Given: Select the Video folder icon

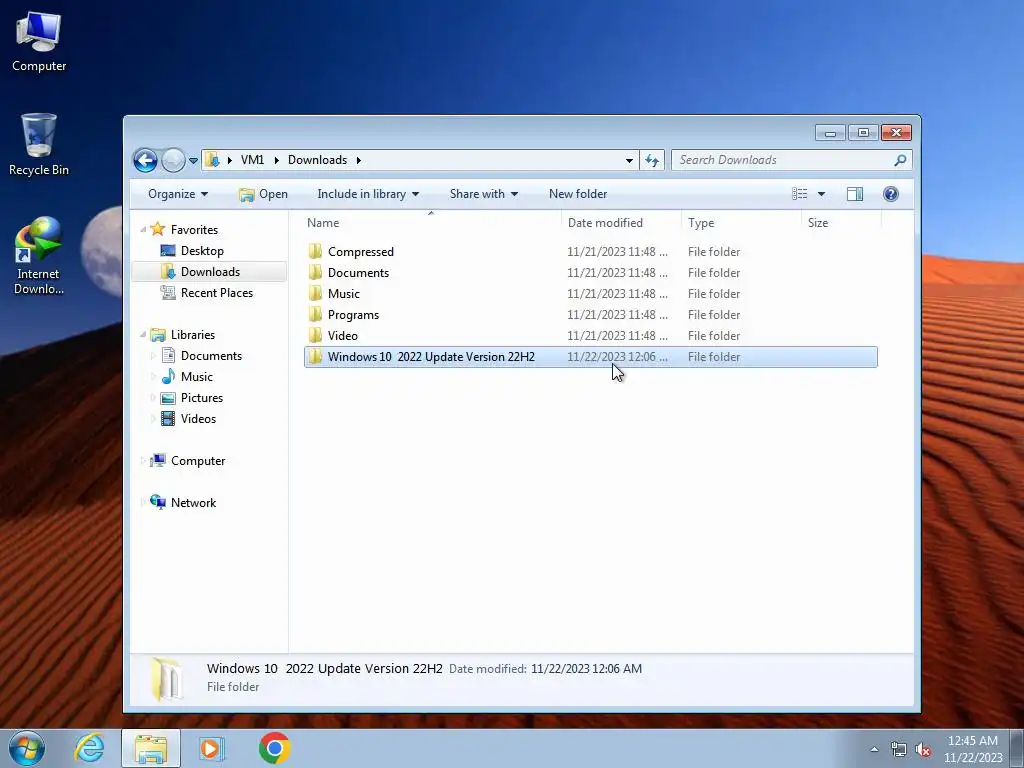Looking at the screenshot, I should pos(315,336).
